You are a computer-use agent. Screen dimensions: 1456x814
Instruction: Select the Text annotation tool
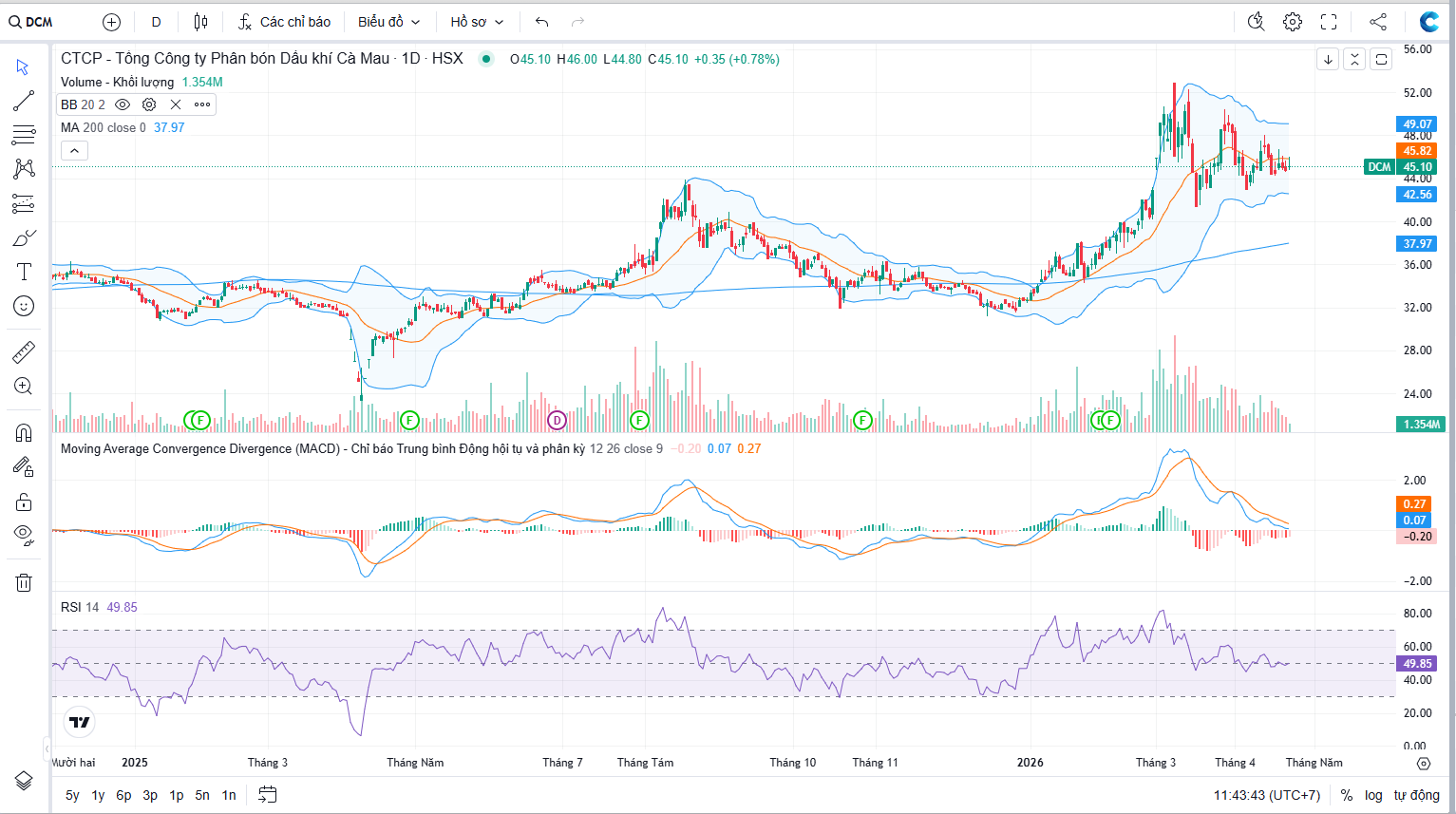[x=24, y=272]
